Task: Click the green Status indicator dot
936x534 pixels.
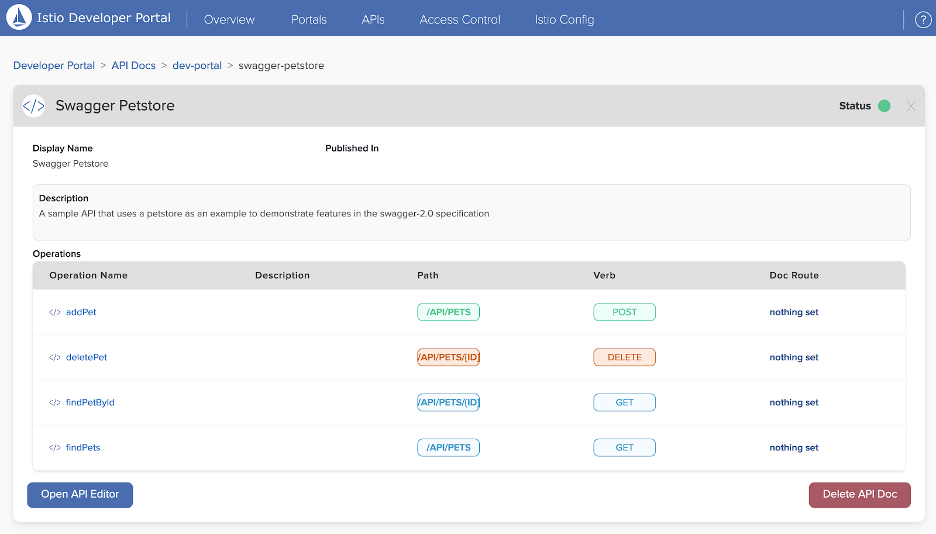Action: tap(884, 106)
